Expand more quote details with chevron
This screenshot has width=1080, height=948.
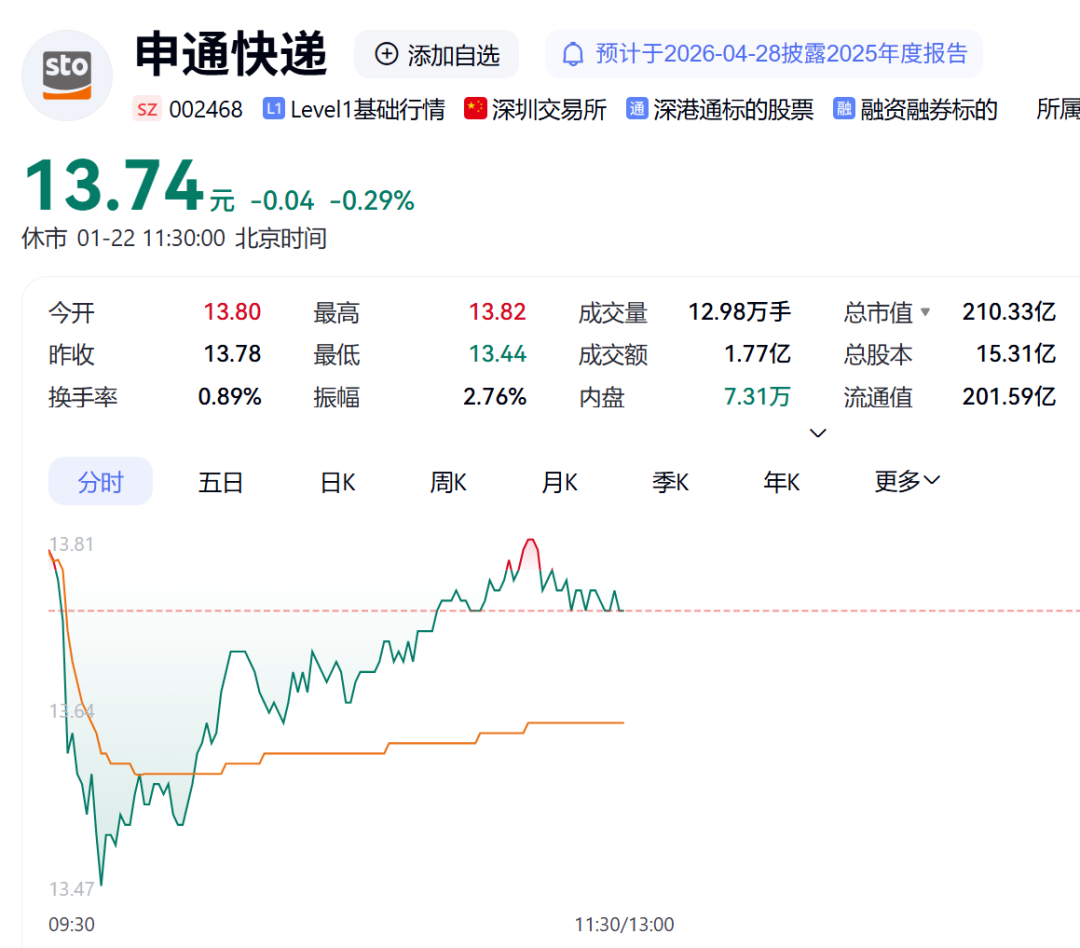[x=818, y=433]
